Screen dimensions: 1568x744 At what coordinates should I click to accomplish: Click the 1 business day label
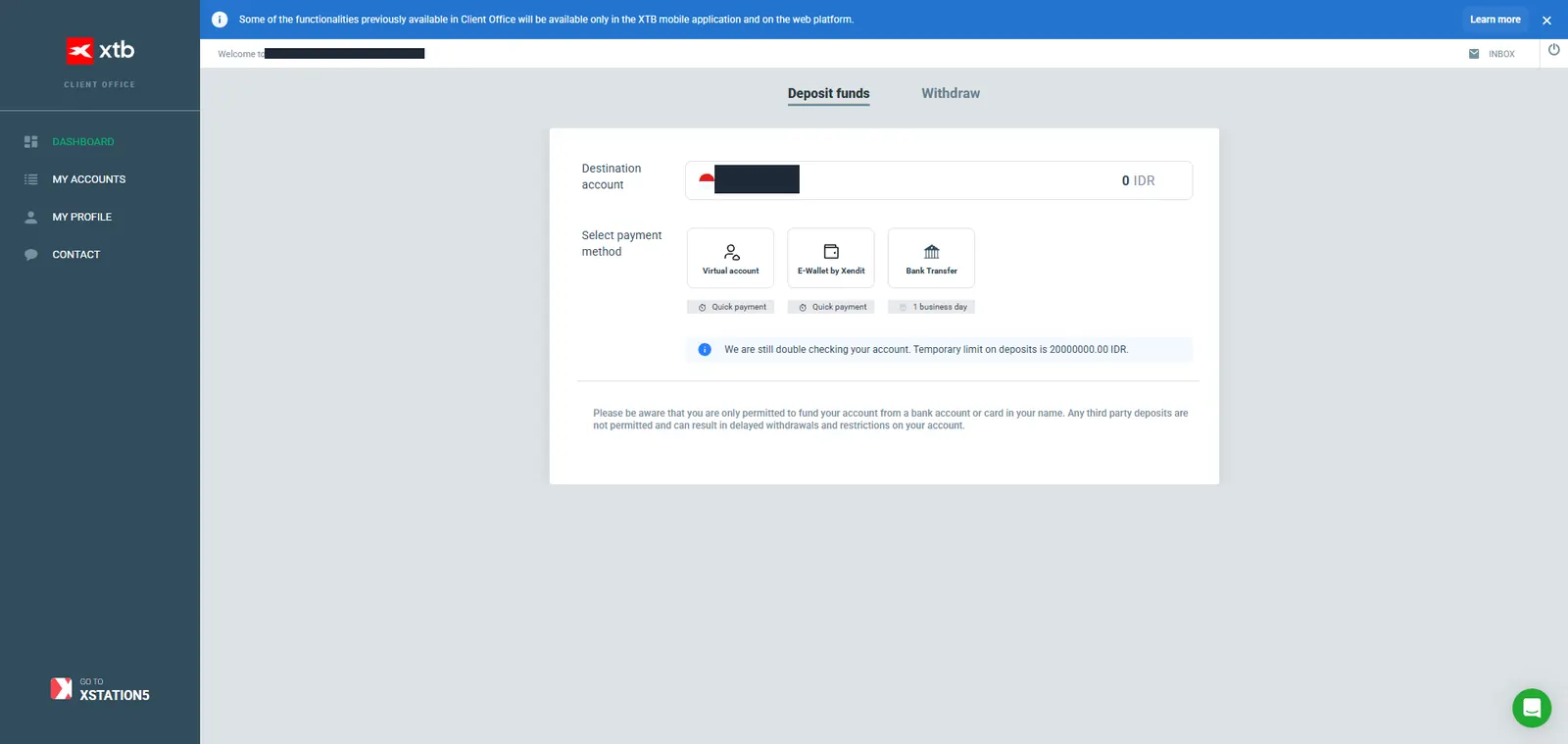931,307
